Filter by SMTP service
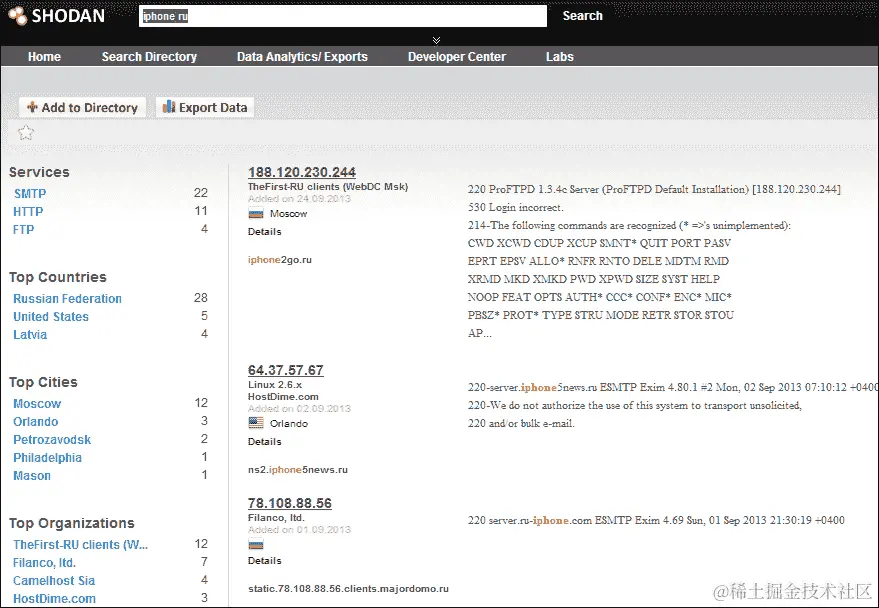 [30, 193]
